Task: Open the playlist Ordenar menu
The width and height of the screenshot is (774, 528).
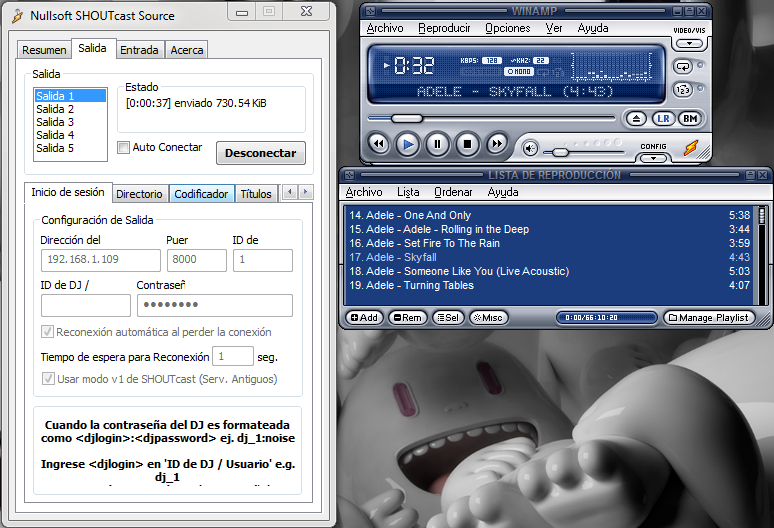Action: pos(453,192)
